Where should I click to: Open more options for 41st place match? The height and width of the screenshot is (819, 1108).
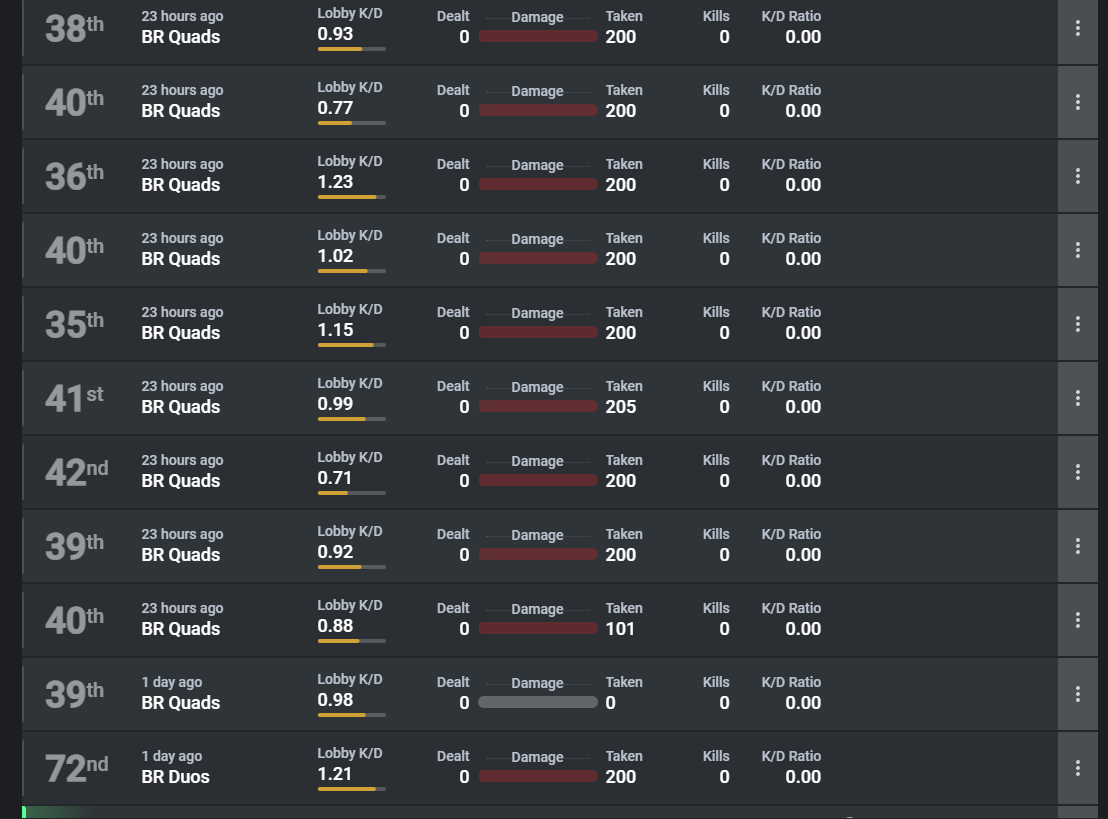[x=1077, y=398]
